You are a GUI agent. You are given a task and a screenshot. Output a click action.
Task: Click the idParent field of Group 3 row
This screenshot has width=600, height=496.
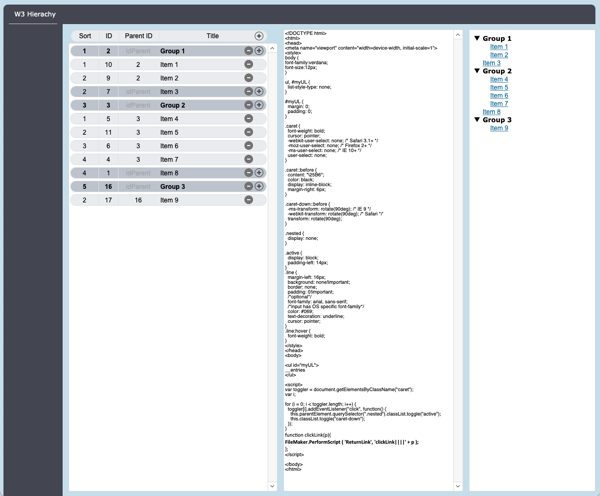pyautogui.click(x=138, y=186)
